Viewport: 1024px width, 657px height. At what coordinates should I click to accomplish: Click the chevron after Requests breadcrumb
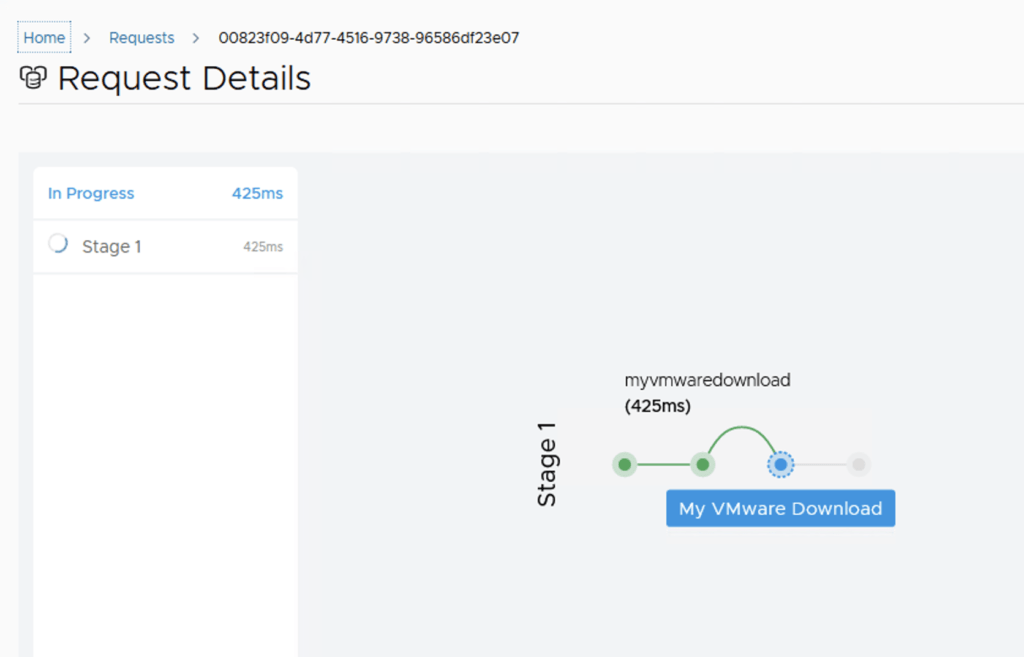click(x=196, y=38)
